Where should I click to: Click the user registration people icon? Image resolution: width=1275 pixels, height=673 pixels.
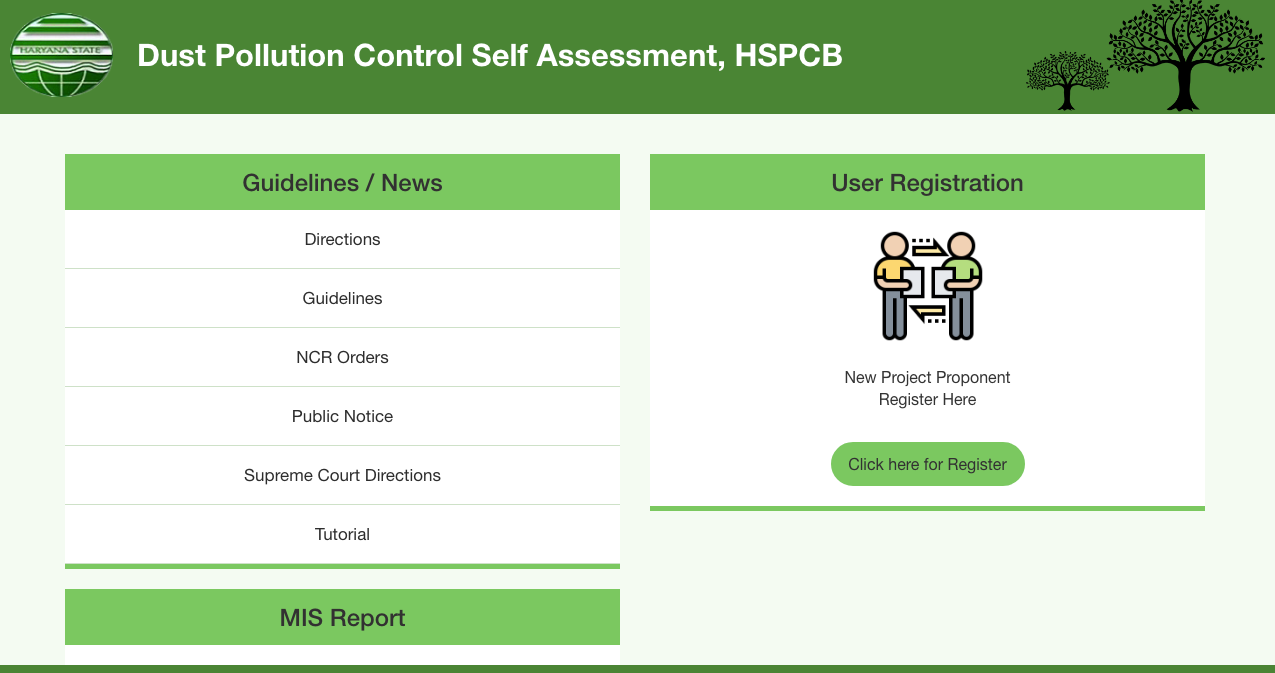pos(927,285)
